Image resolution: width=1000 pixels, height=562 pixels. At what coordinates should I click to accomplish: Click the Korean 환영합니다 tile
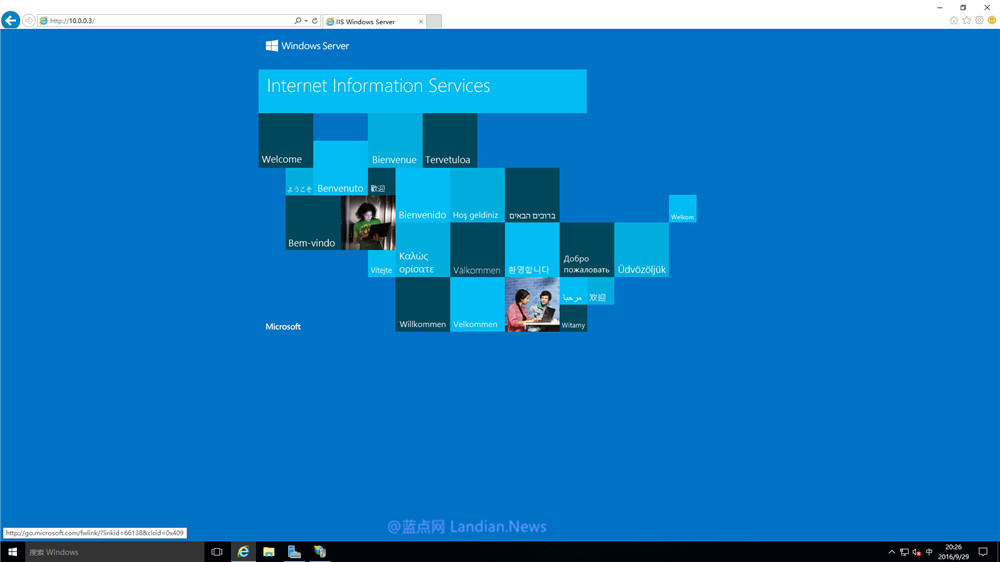(x=532, y=250)
